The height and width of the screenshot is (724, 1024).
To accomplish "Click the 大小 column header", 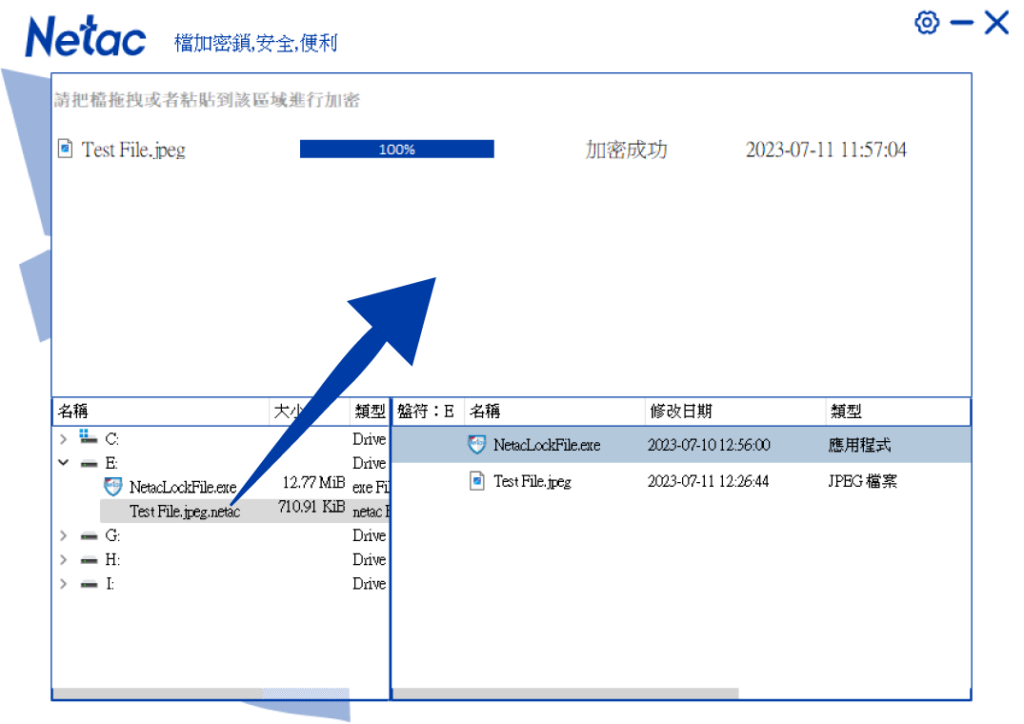I will 309,411.
